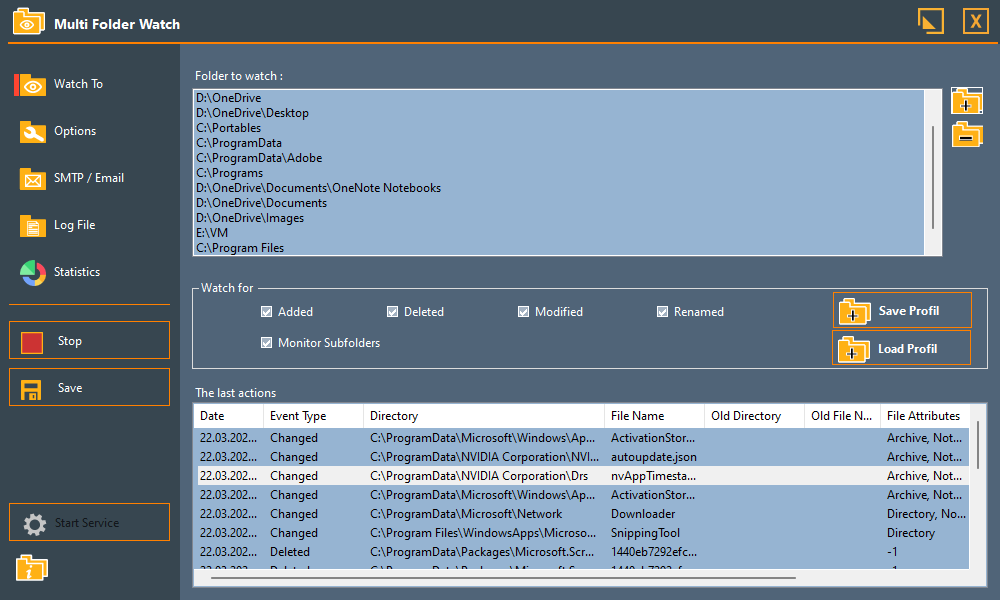This screenshot has width=1000, height=600.
Task: Click the Start Service gear button
Action: pyautogui.click(x=90, y=523)
